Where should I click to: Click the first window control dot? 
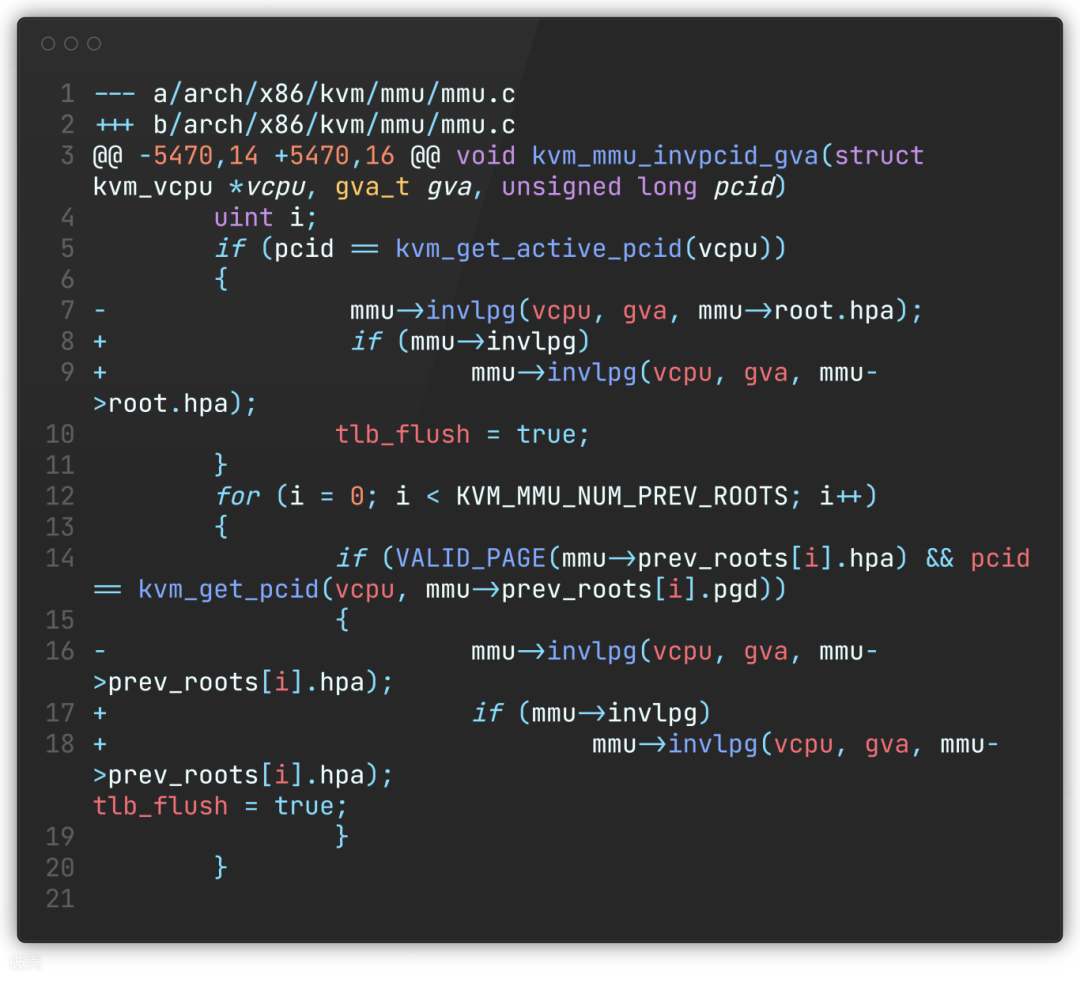48,44
